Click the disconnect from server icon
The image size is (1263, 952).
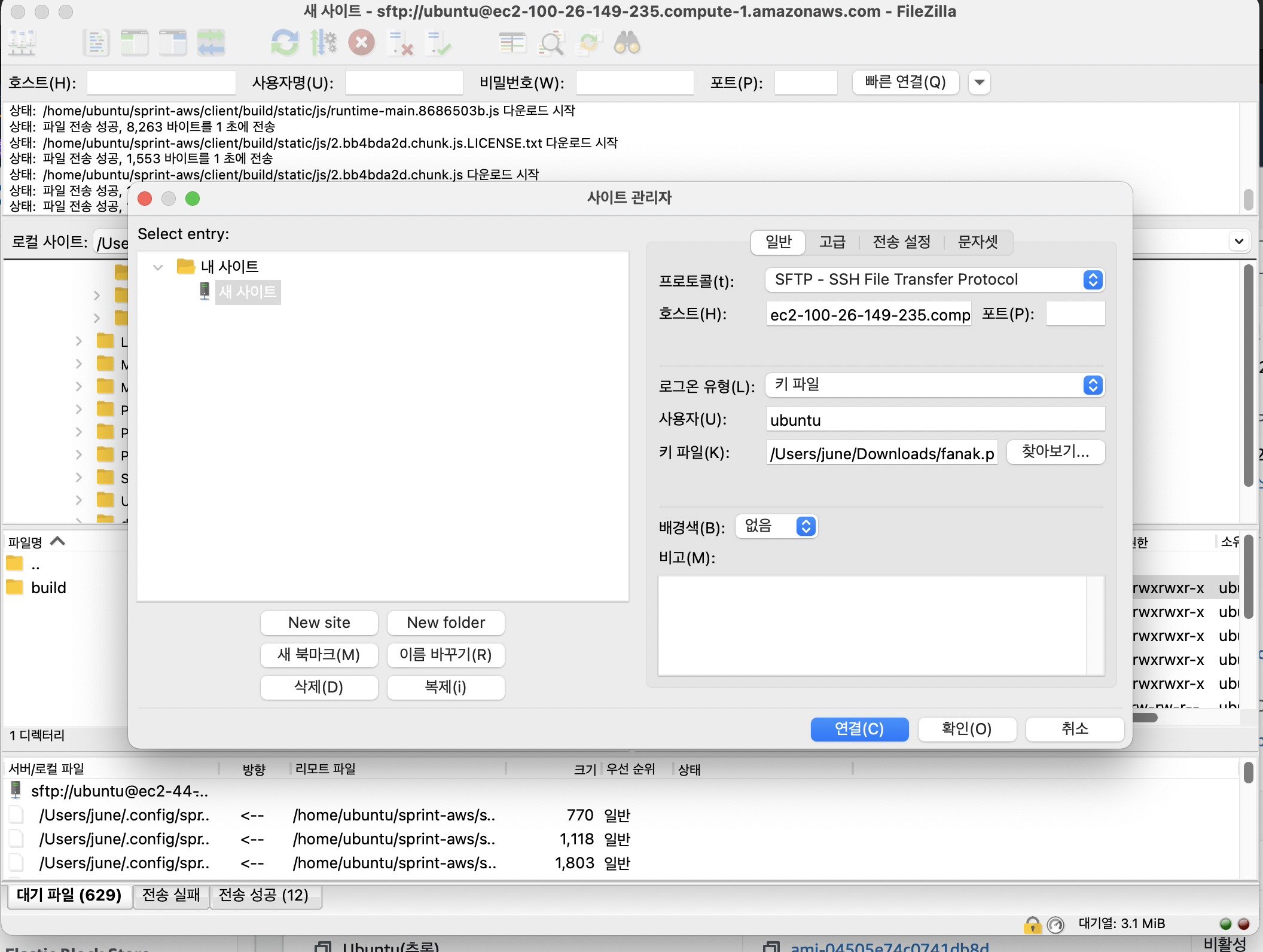(x=400, y=43)
